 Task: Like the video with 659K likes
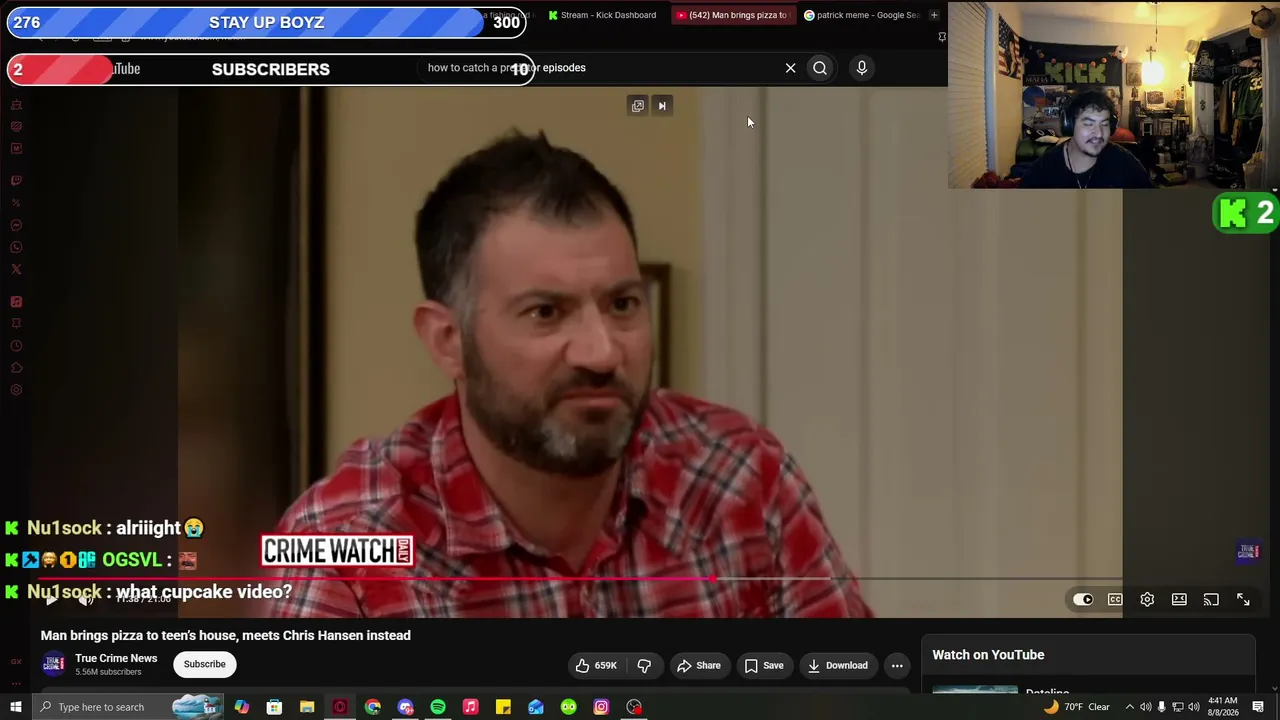click(595, 665)
